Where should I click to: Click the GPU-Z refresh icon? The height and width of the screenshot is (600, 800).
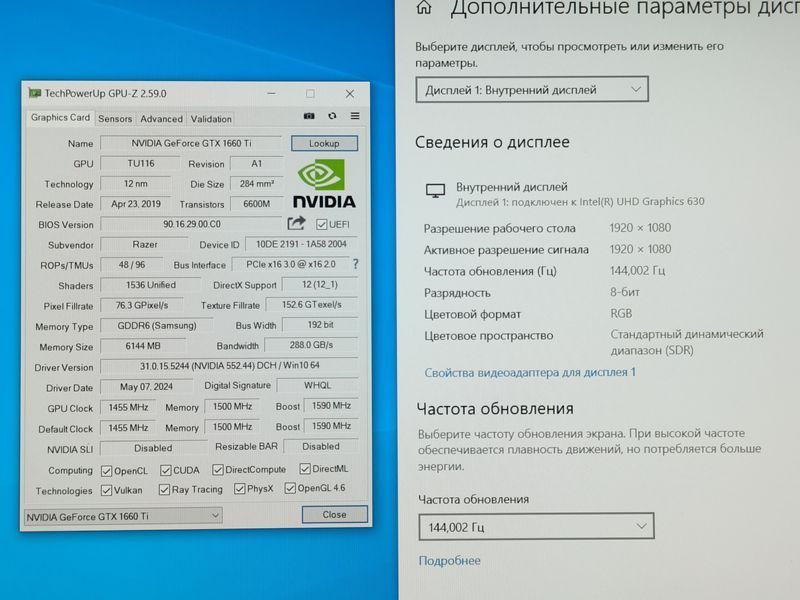[x=332, y=116]
